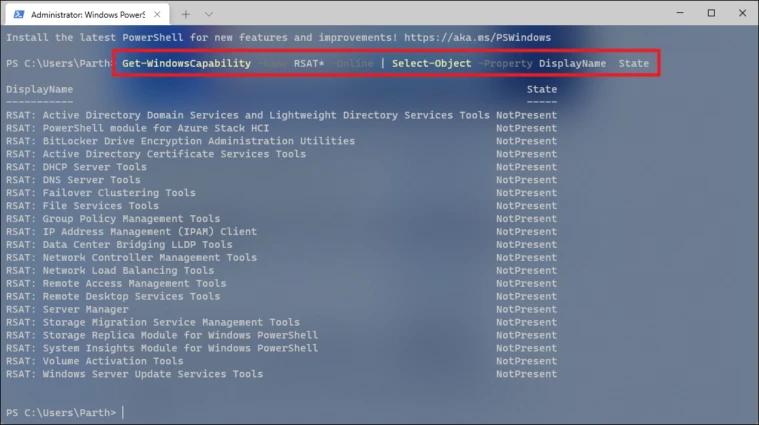Click PowerShell module for Azure Stack HCI
Viewport: 759px width, 425px height.
tap(156, 128)
